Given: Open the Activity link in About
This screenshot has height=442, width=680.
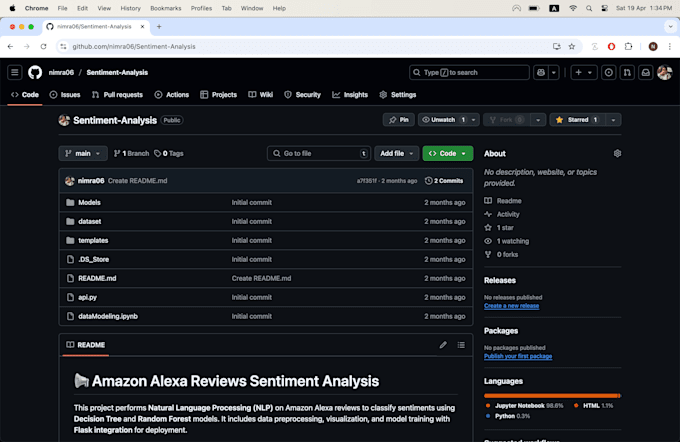Looking at the screenshot, I should pos(502,214).
